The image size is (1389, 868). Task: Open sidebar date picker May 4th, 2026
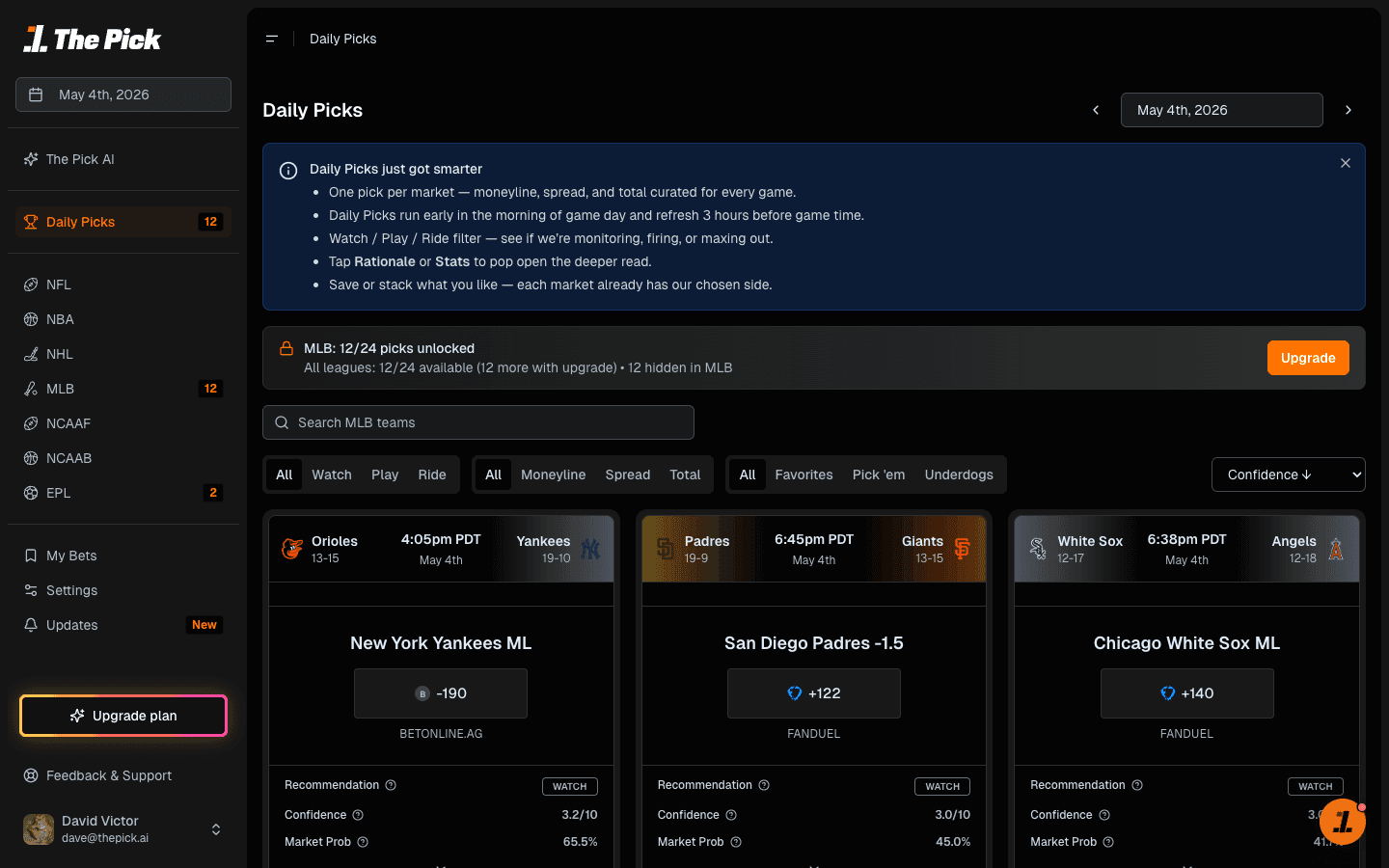tap(123, 95)
